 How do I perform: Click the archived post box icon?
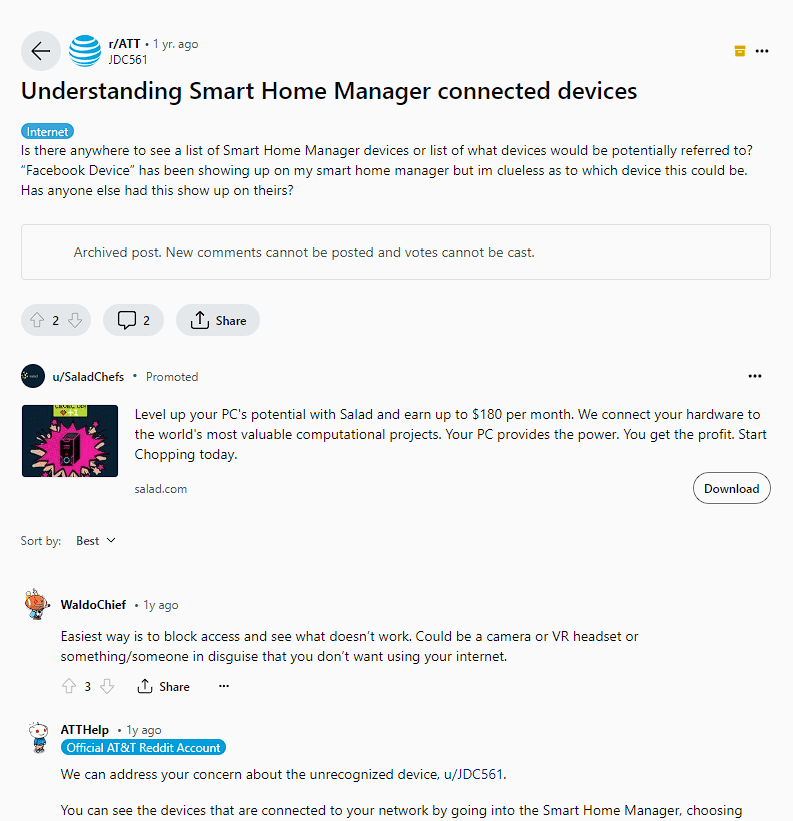[739, 51]
